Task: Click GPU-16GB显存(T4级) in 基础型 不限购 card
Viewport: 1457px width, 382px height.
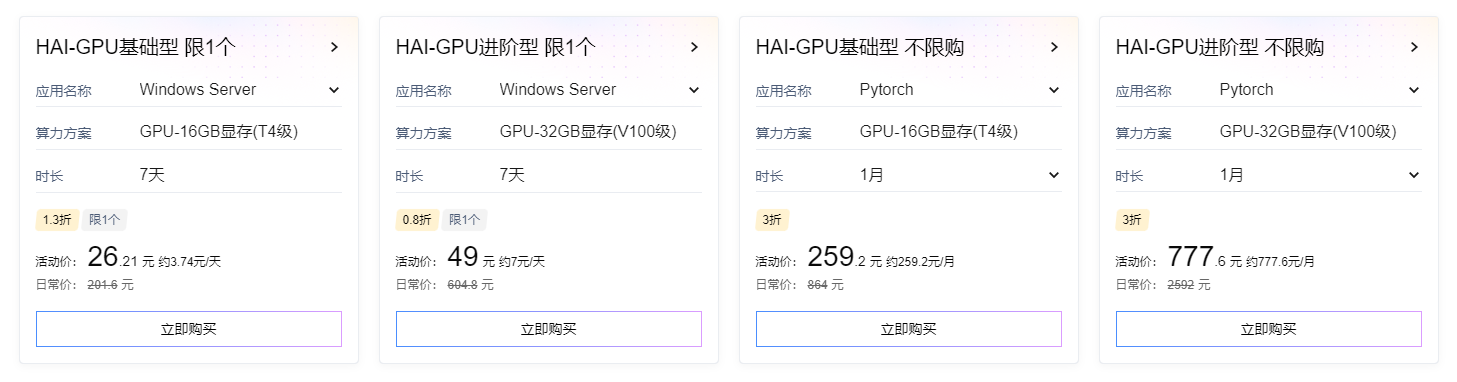Action: click(939, 132)
